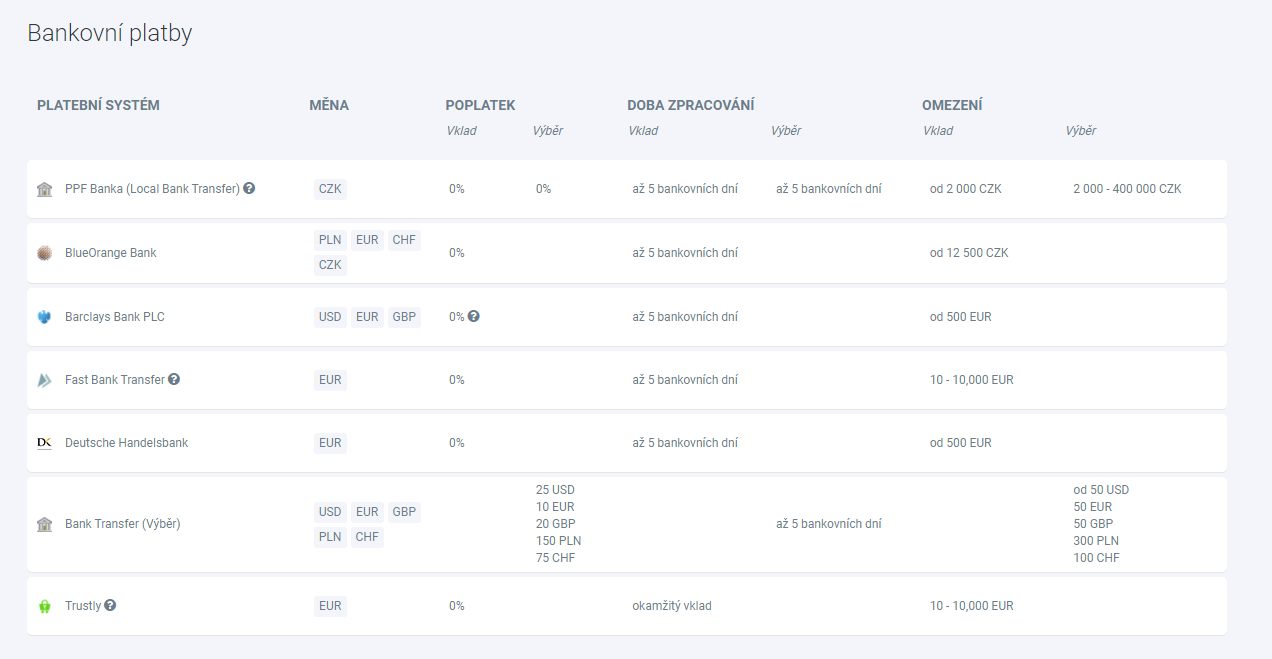
Task: Open the help icon beside Trustly
Action: (x=110, y=605)
